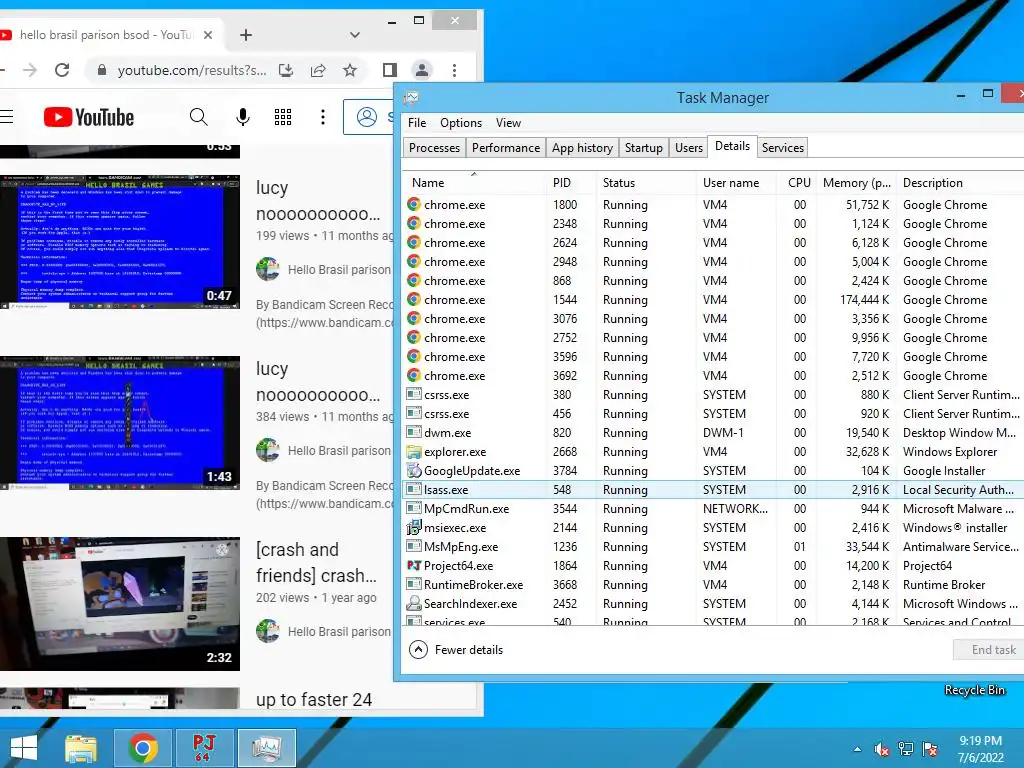Click the Windows Start button
The image size is (1024, 768).
(24, 748)
